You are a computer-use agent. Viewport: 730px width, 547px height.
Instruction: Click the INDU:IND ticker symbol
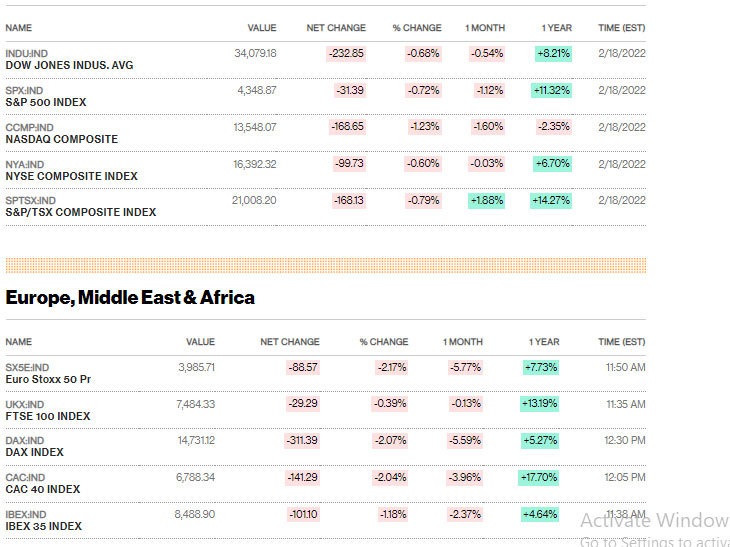coord(27,53)
